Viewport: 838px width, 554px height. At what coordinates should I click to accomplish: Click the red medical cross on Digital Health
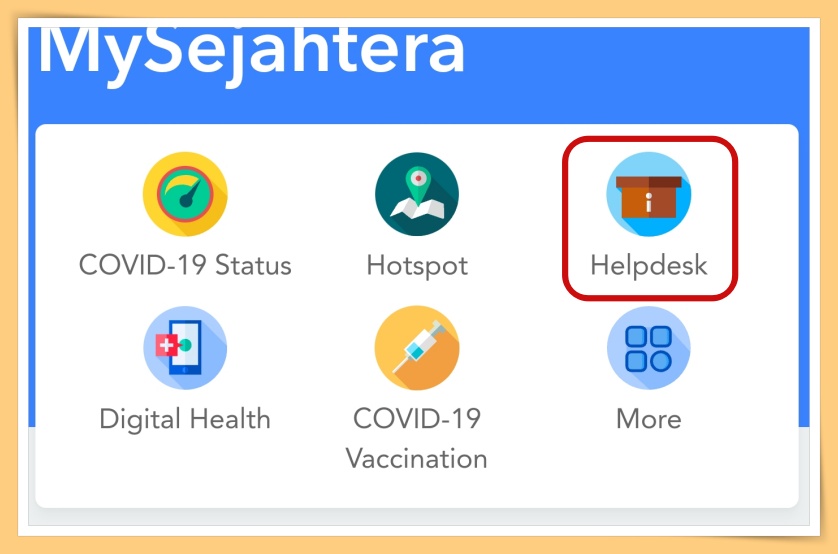tap(166, 345)
